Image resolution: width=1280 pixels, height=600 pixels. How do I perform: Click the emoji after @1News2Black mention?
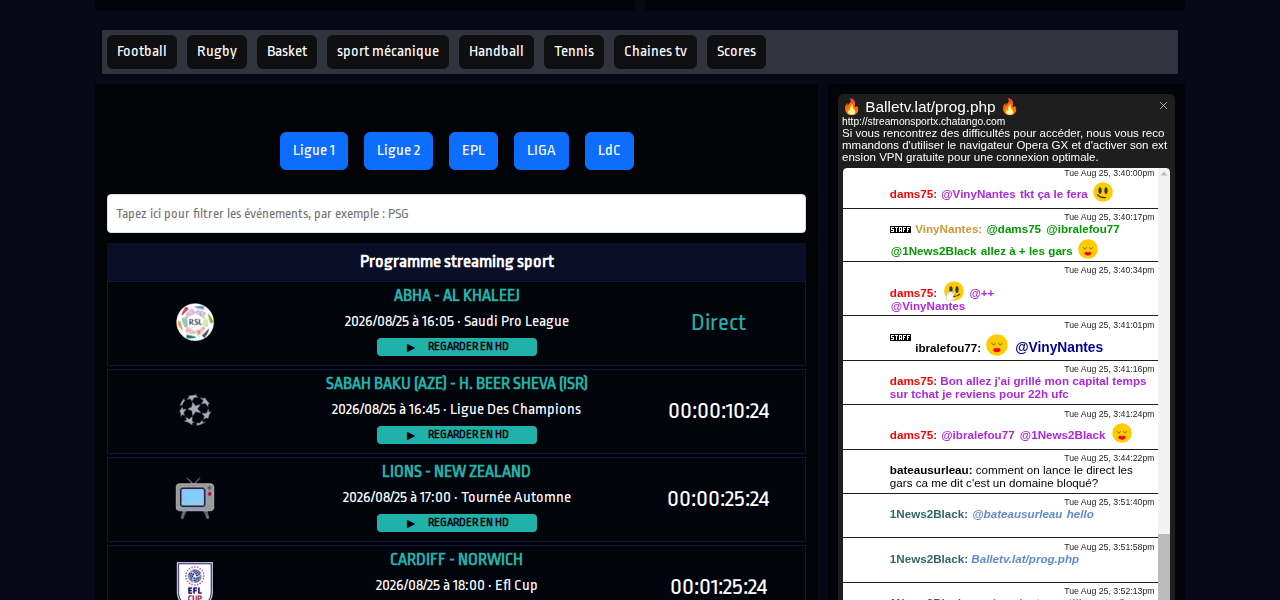(1122, 433)
